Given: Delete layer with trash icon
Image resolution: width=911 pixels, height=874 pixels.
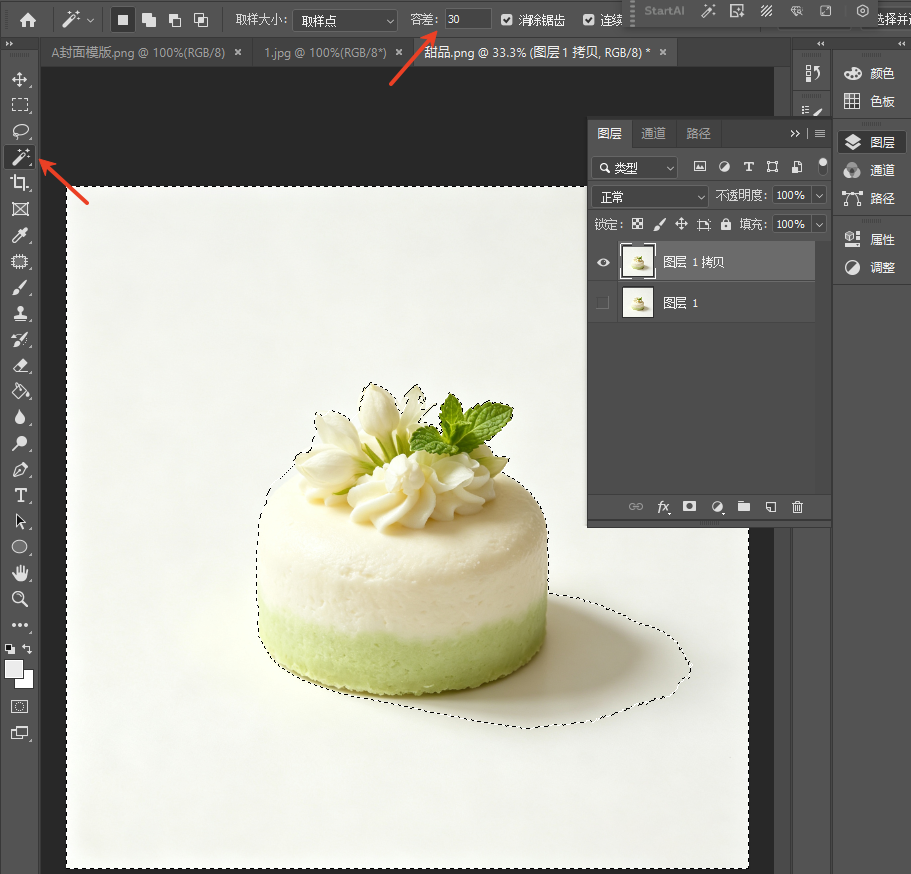Looking at the screenshot, I should pyautogui.click(x=797, y=507).
